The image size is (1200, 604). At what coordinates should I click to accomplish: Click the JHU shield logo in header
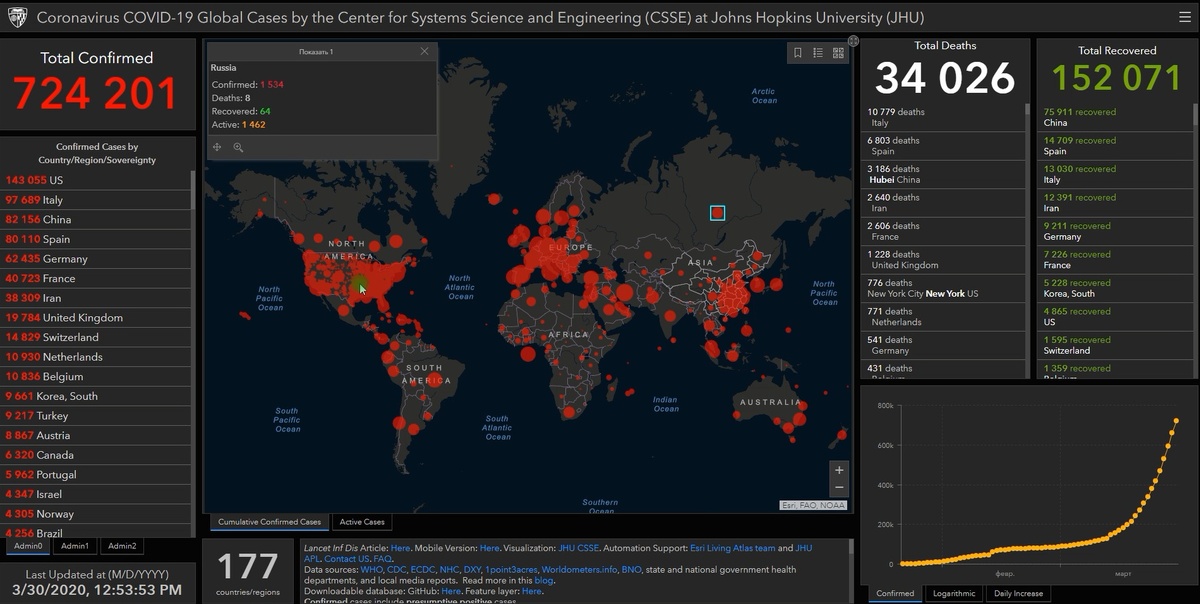[x=16, y=18]
